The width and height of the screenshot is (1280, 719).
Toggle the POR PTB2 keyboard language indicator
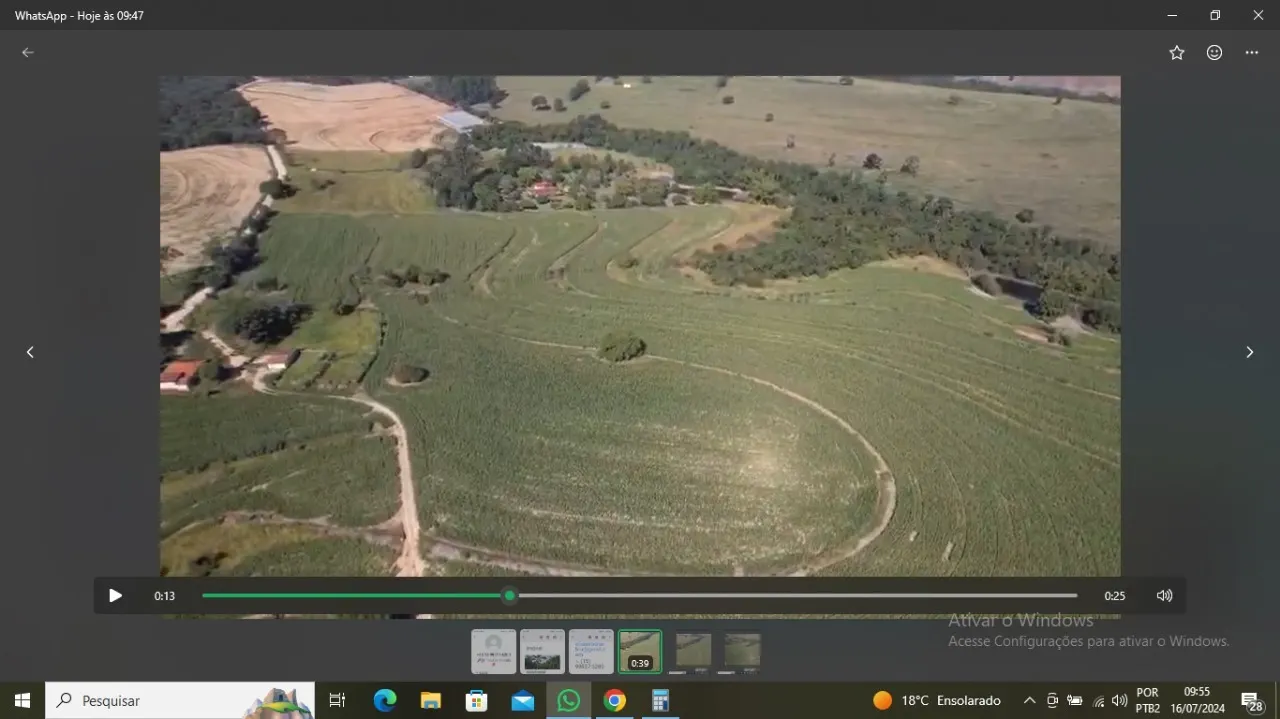click(x=1148, y=701)
